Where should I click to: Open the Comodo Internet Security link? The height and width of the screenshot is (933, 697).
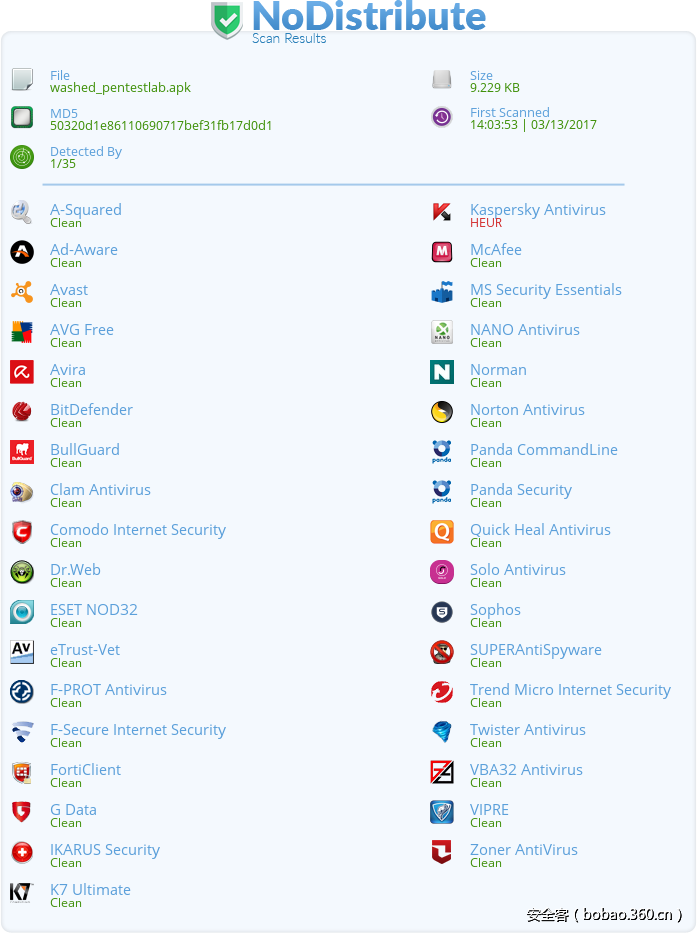point(138,529)
